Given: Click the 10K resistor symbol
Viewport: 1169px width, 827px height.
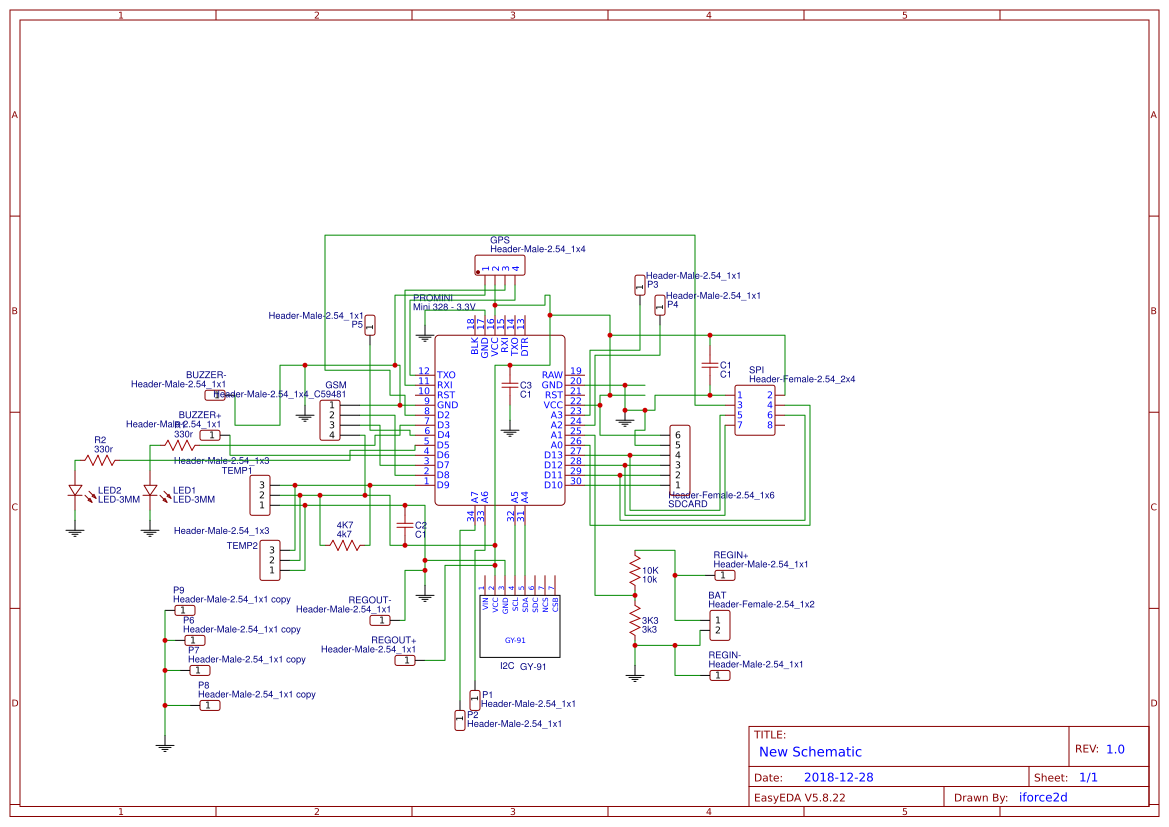Looking at the screenshot, I should click(636, 572).
